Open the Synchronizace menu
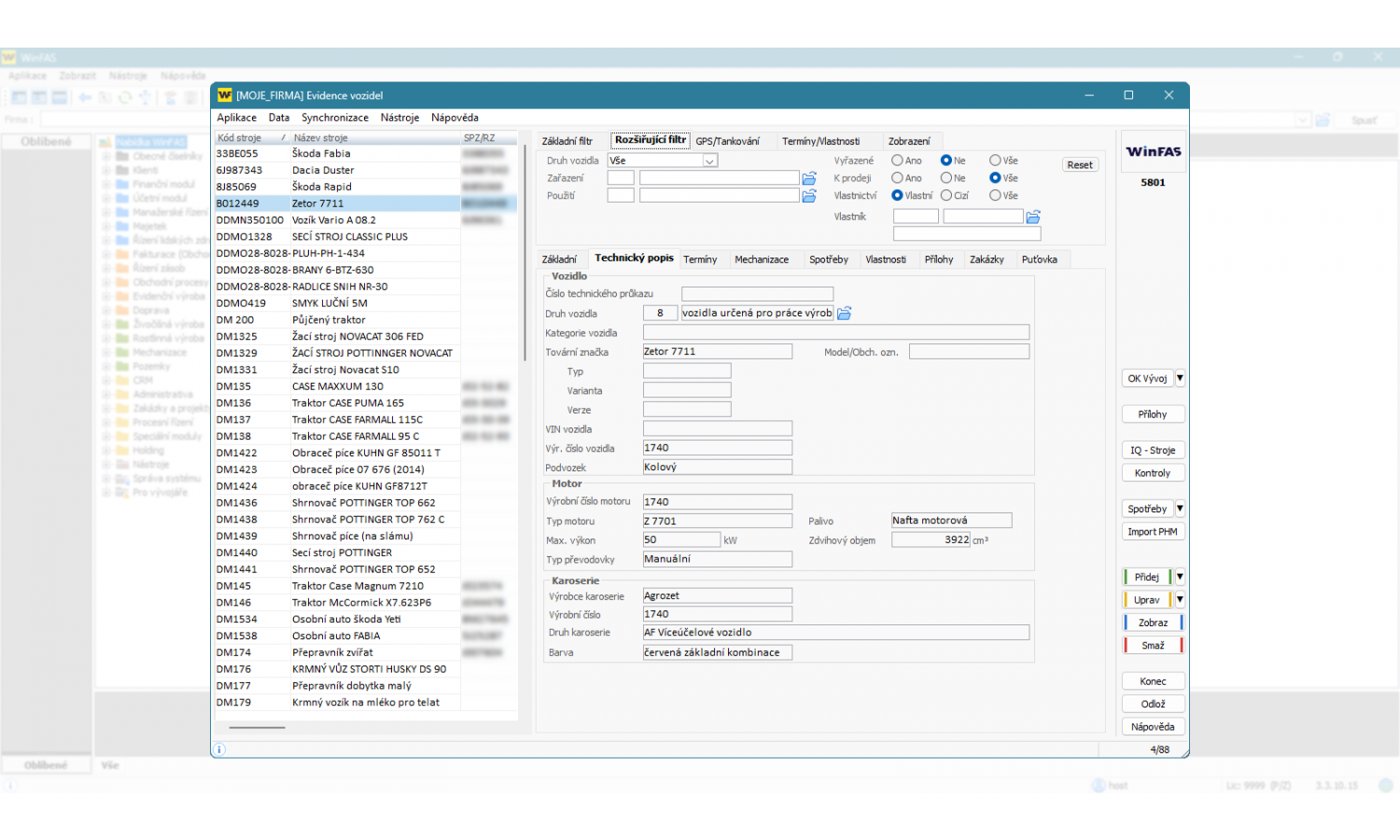The width and height of the screenshot is (1400, 840). 334,118
